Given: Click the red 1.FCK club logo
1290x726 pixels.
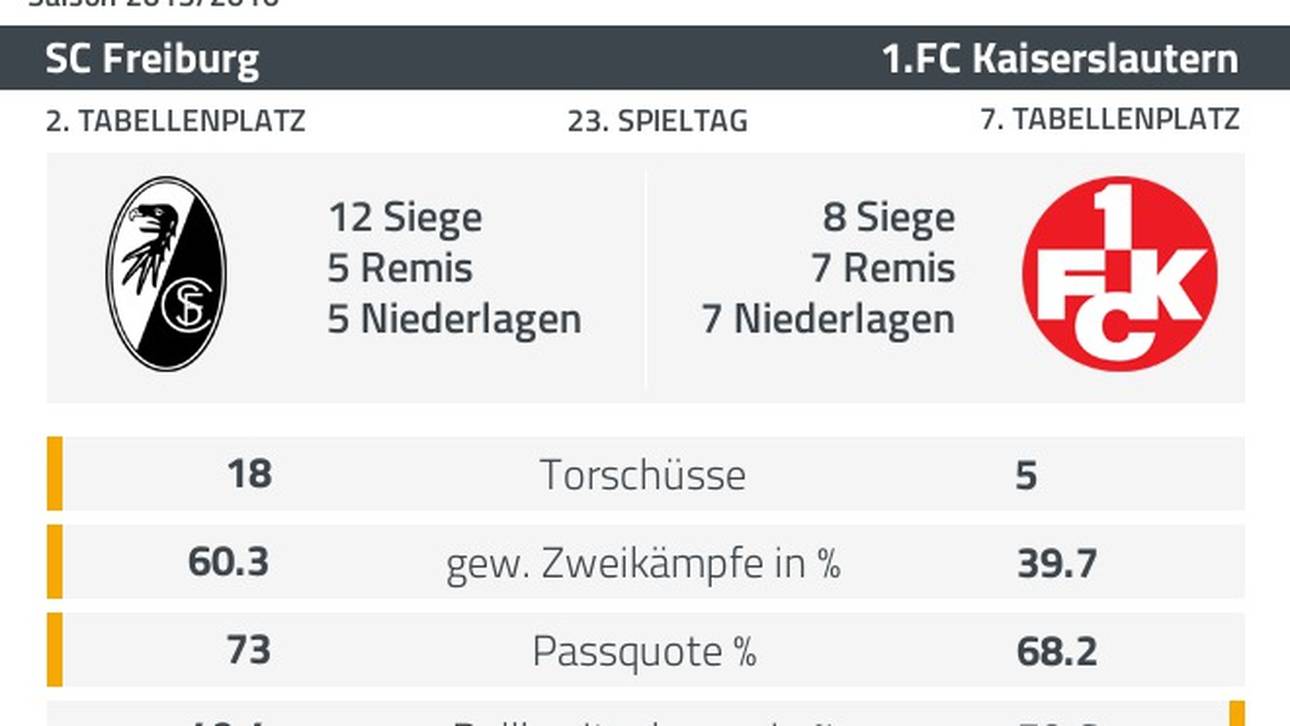Looking at the screenshot, I should [x=1119, y=274].
